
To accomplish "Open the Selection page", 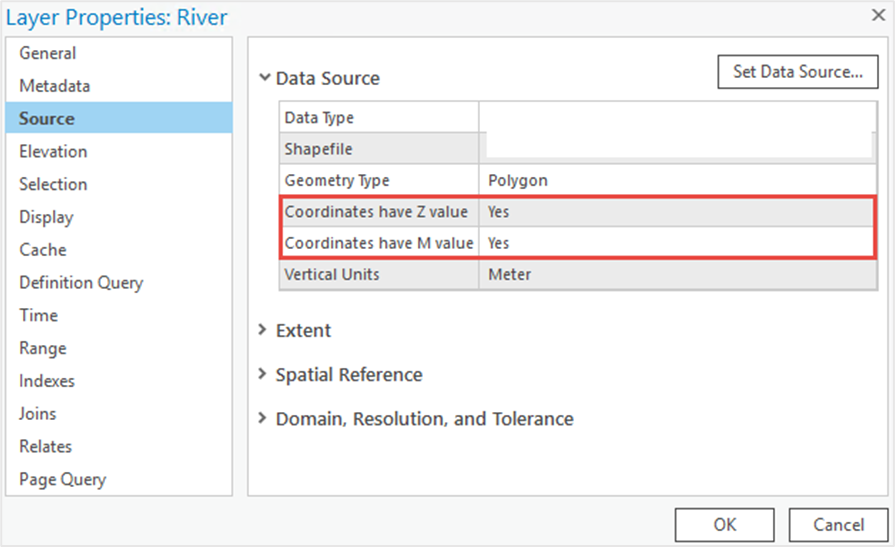I will click(53, 184).
